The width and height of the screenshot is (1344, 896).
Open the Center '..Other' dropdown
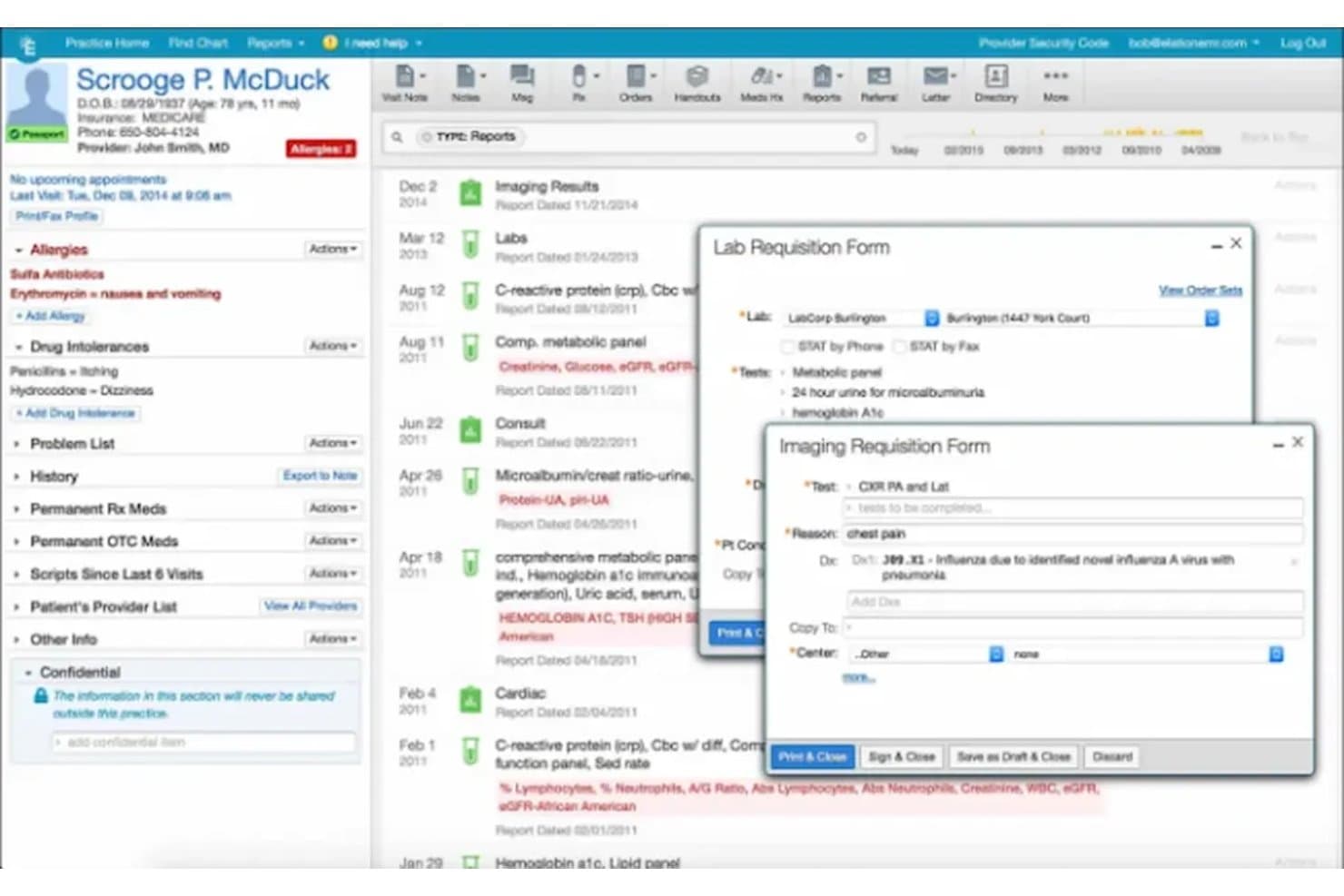[x=926, y=654]
